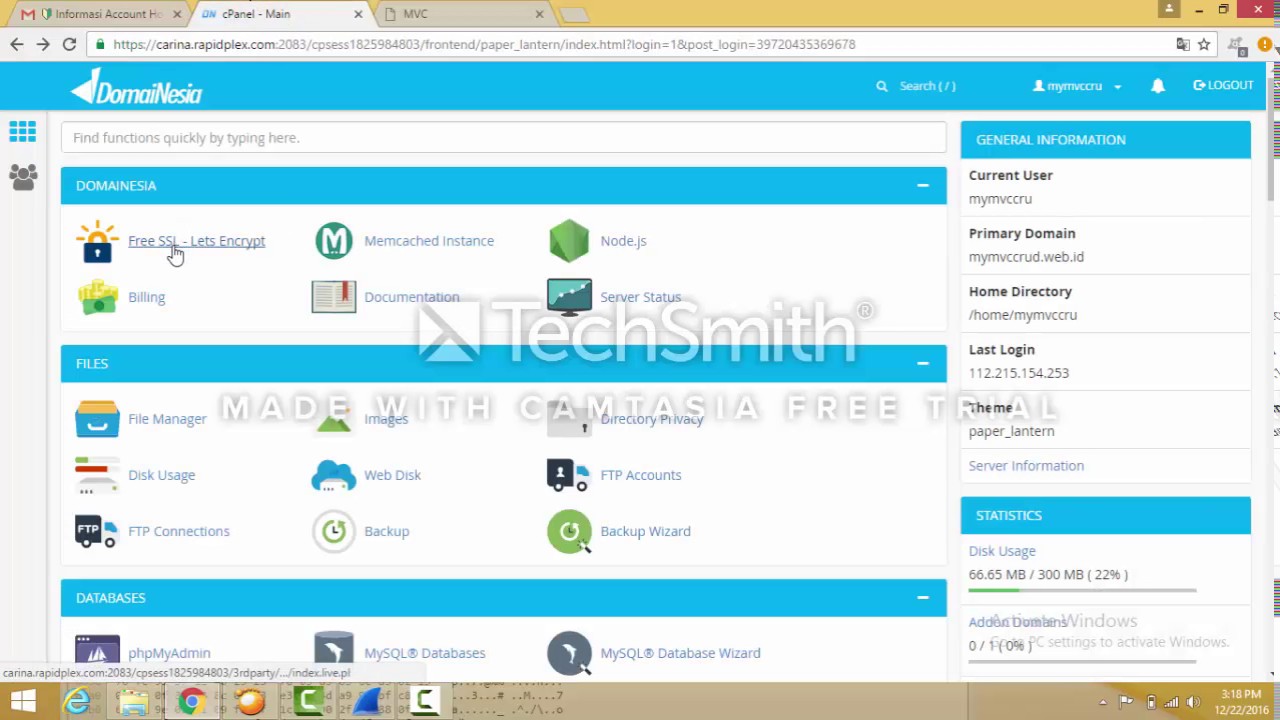The height and width of the screenshot is (720, 1280).
Task: Open the Server Status link text
Action: coord(640,297)
